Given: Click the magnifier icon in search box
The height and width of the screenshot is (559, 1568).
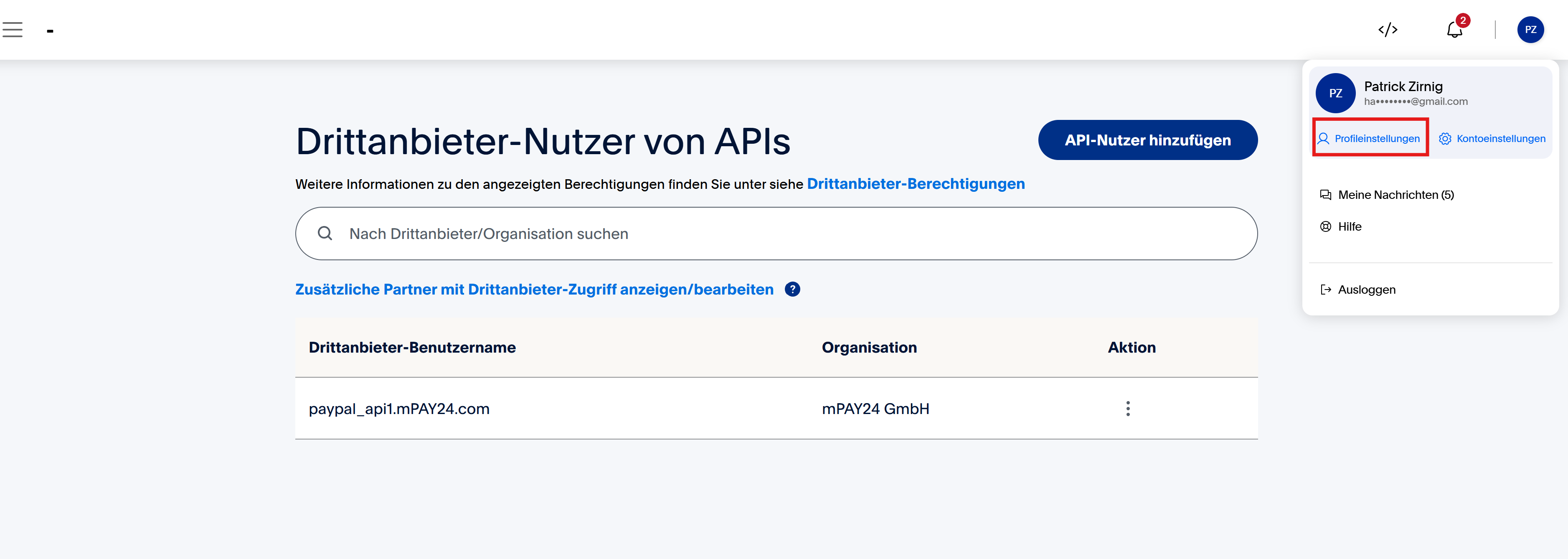Looking at the screenshot, I should (x=325, y=233).
